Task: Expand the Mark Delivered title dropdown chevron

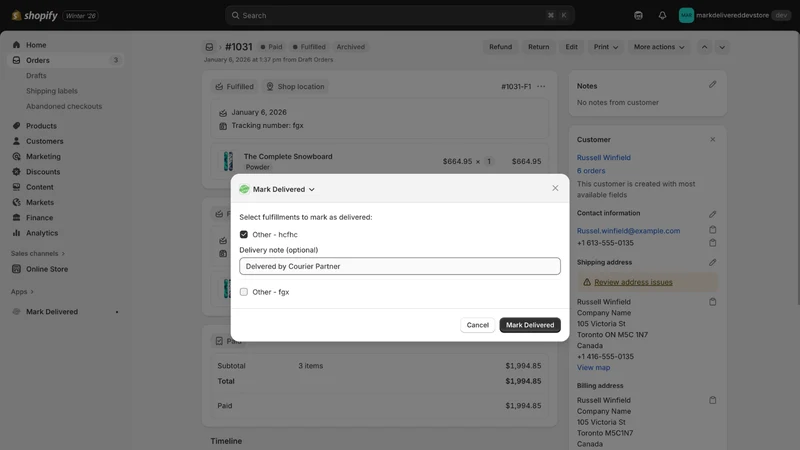Action: click(x=312, y=189)
